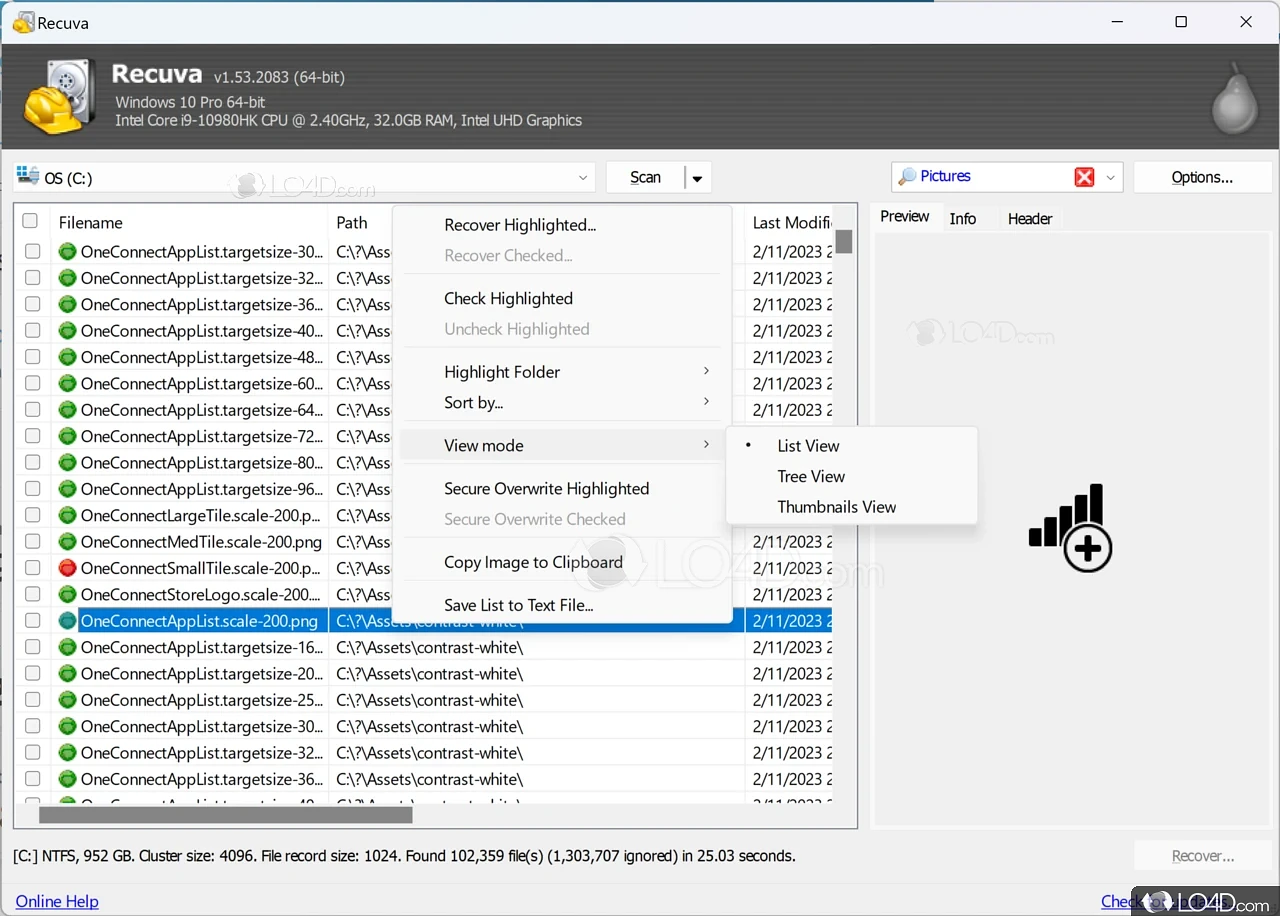Switch to the Preview tab
Viewport: 1280px width, 916px height.
(905, 216)
